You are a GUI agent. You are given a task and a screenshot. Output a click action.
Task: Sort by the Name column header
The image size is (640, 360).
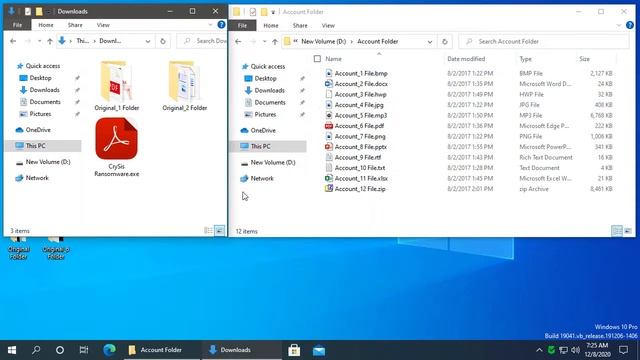coord(333,59)
